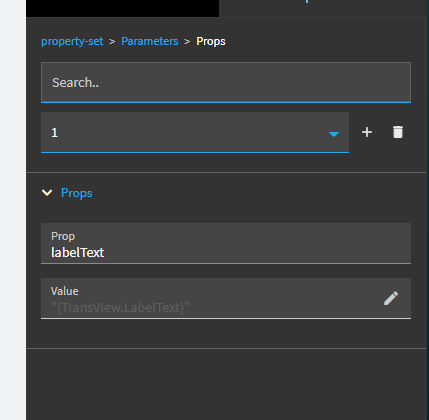Edit the Prop field containing labelText
This screenshot has height=420, width=429.
(x=226, y=244)
